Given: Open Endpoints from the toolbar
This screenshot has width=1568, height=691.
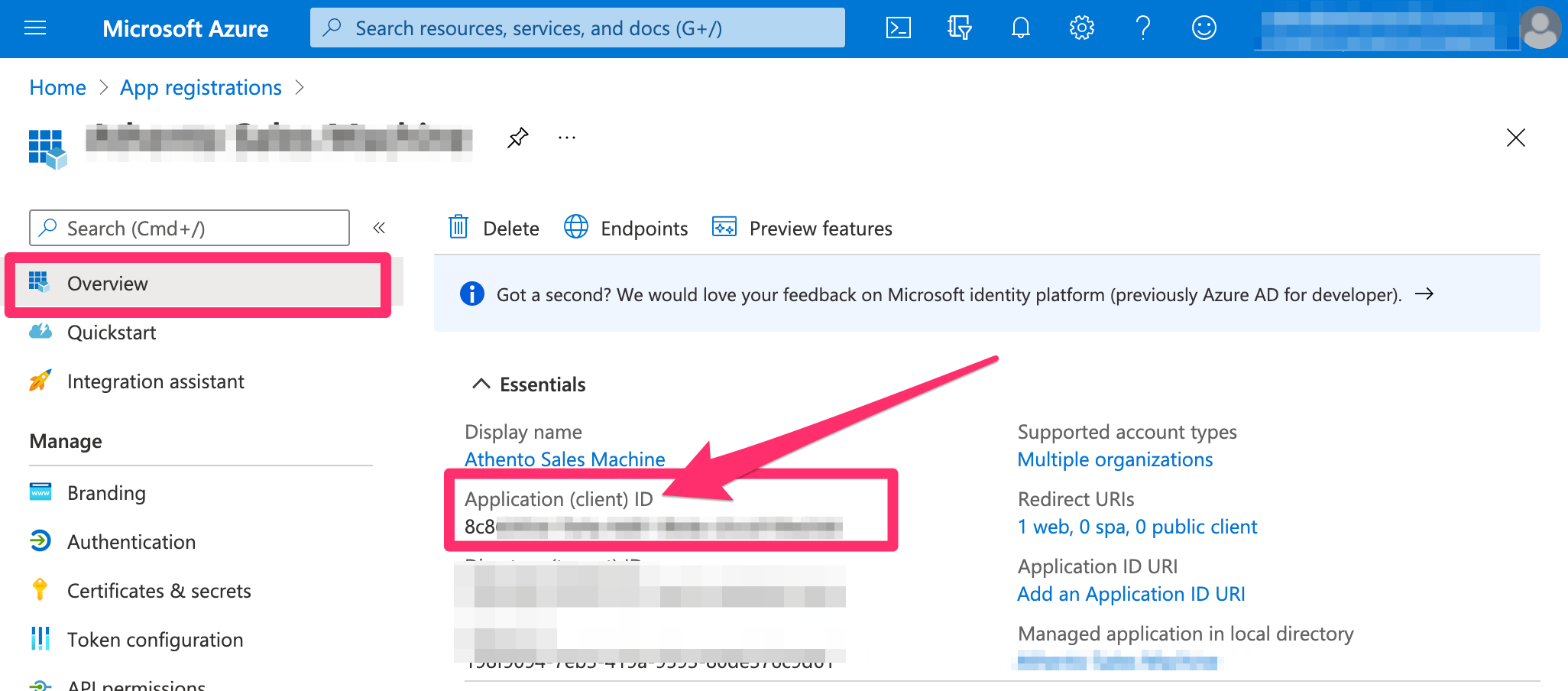Looking at the screenshot, I should point(626,228).
